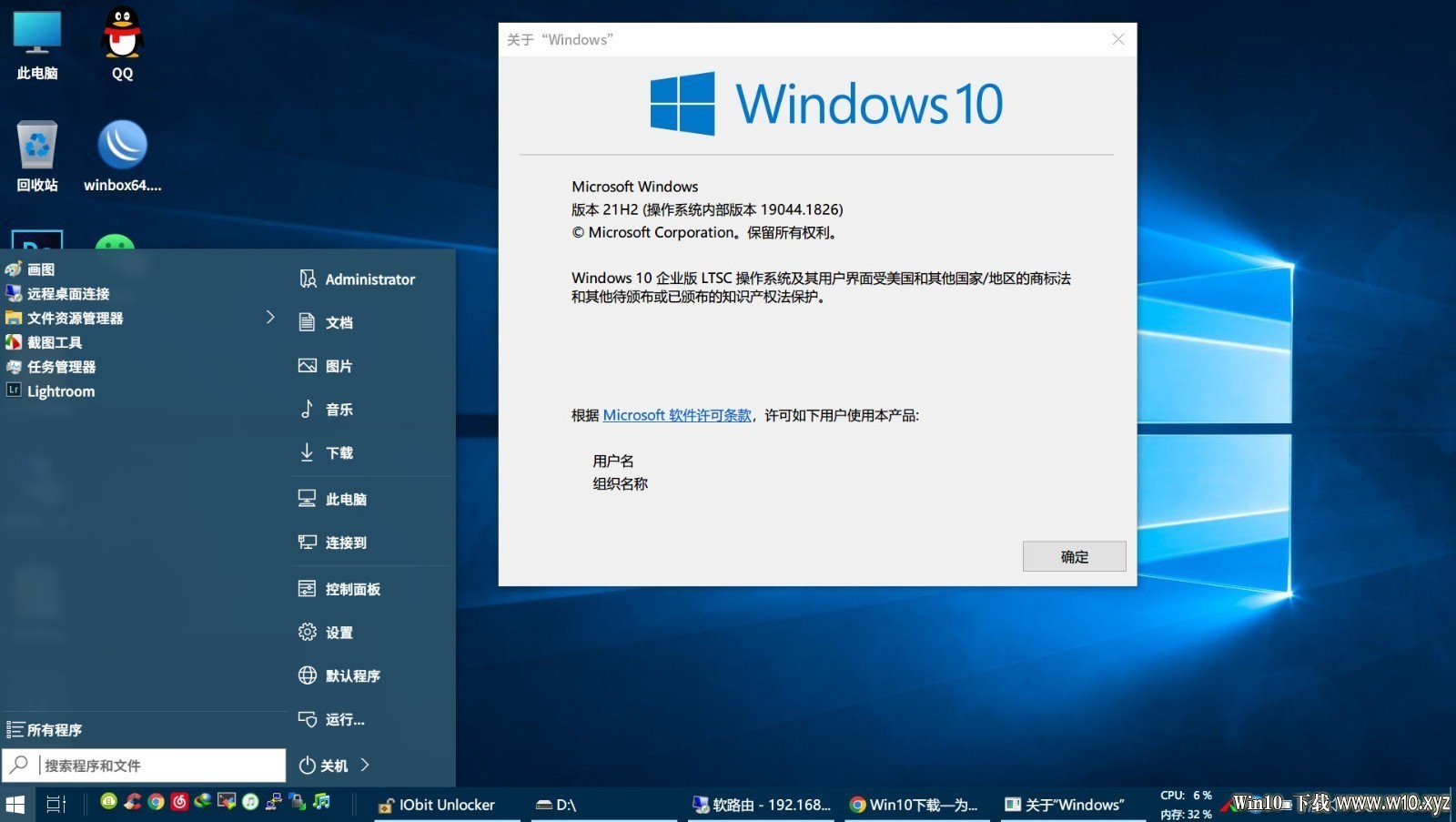Switch to IObit Unlocker taskbar window

tap(446, 805)
